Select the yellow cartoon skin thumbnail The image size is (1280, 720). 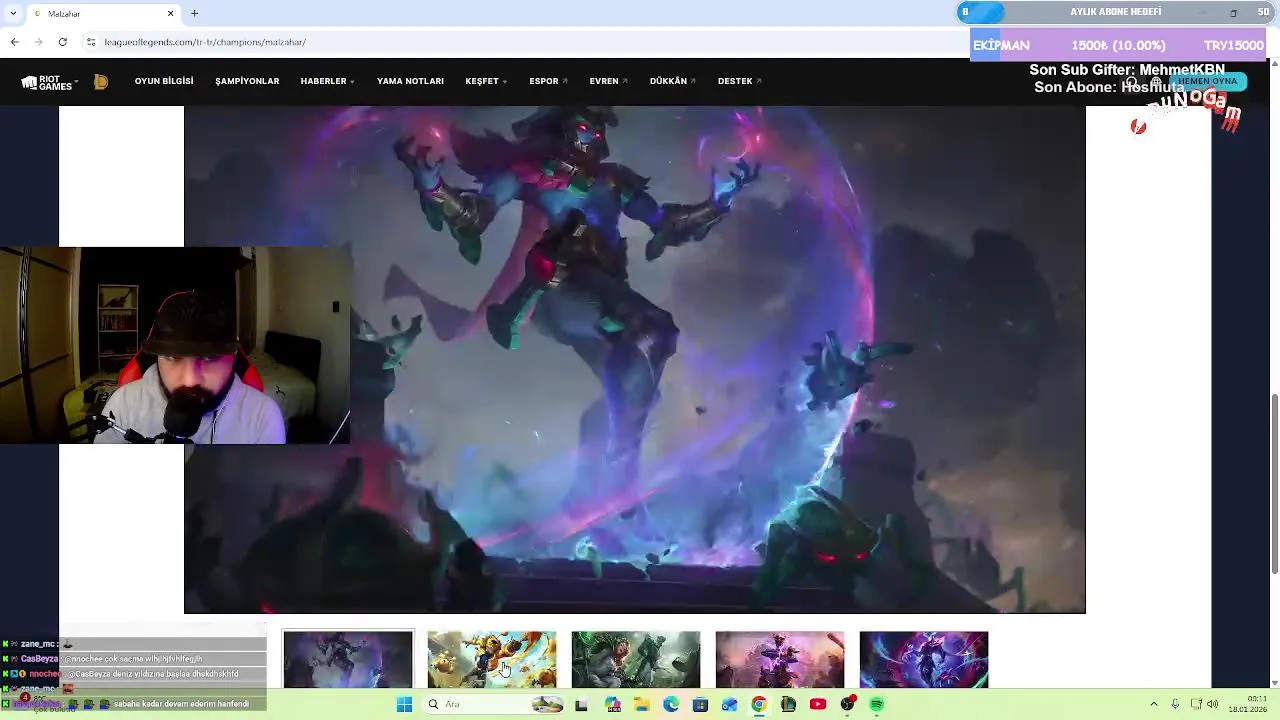coord(492,659)
